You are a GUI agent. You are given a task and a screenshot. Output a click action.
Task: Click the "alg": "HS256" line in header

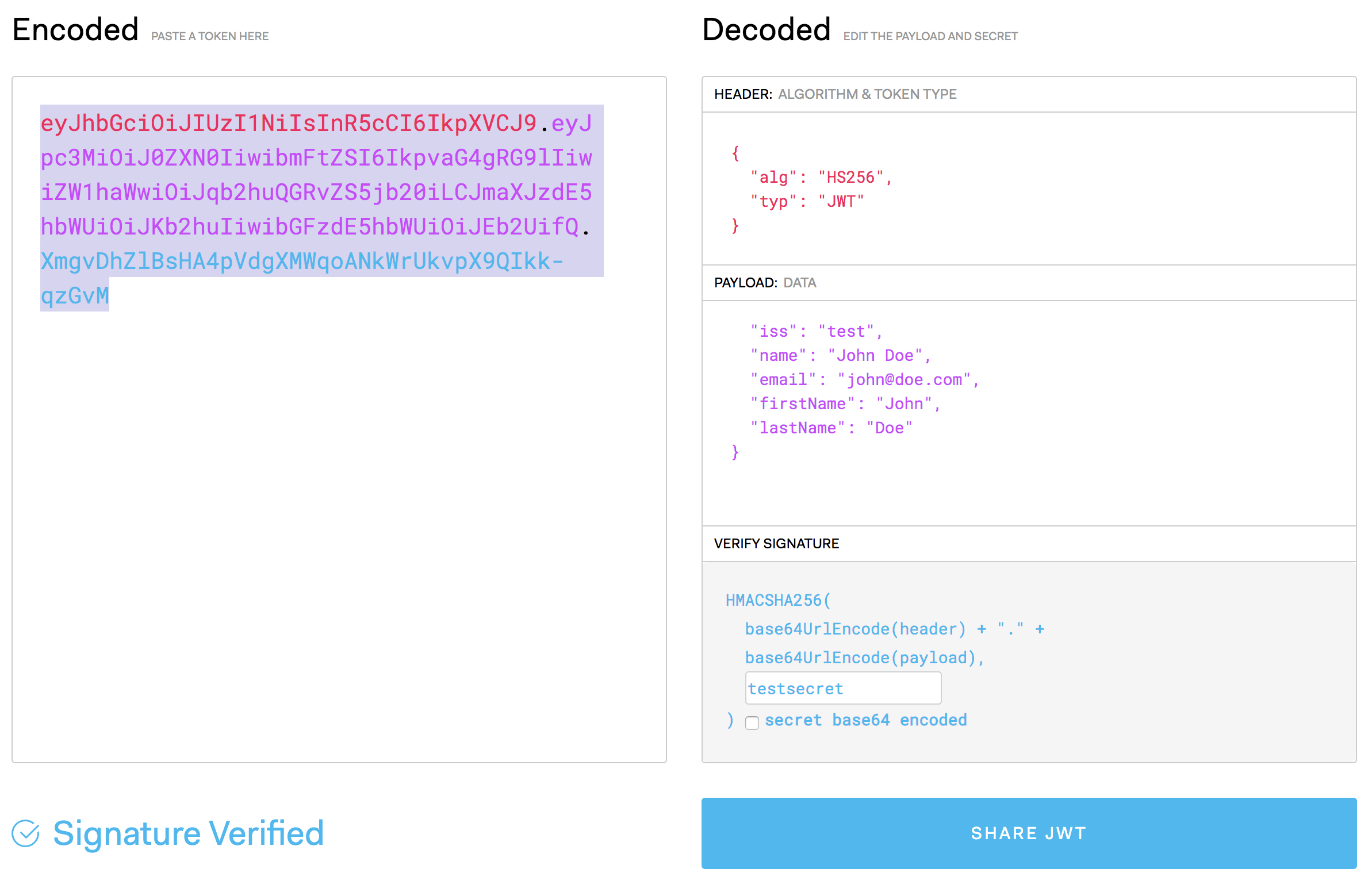pyautogui.click(x=821, y=178)
